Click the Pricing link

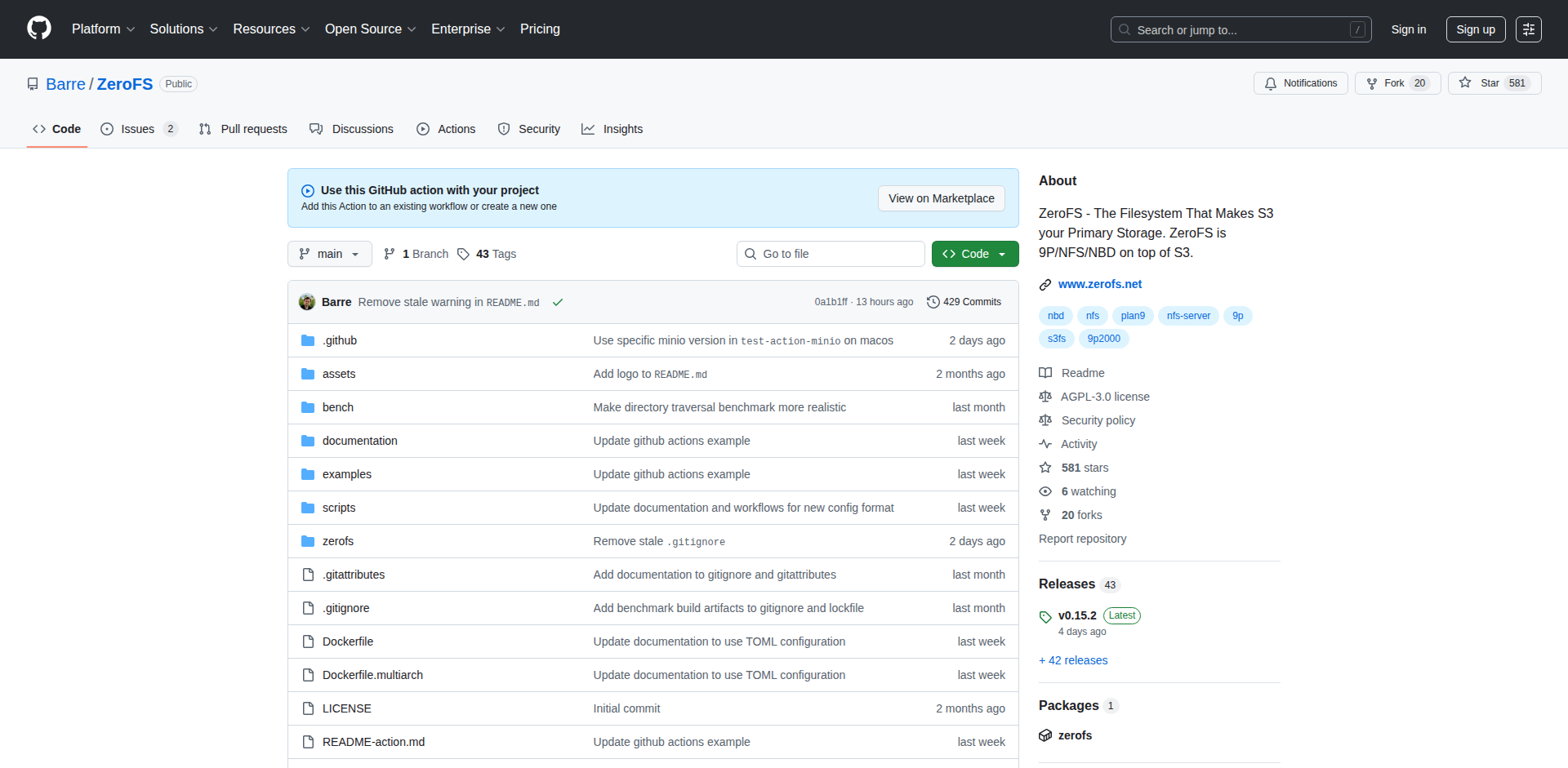[540, 29]
